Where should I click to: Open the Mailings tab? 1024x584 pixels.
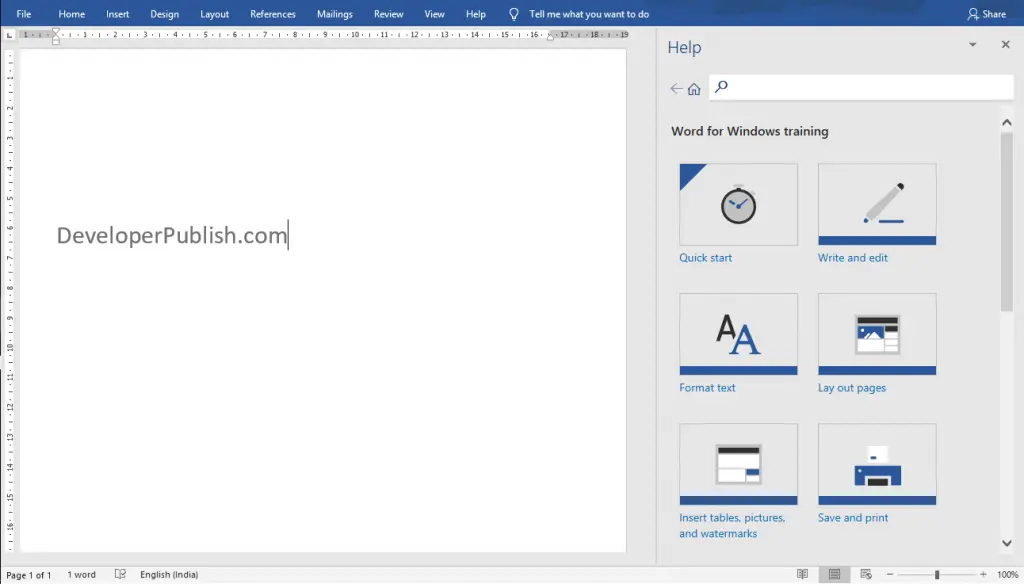[334, 14]
